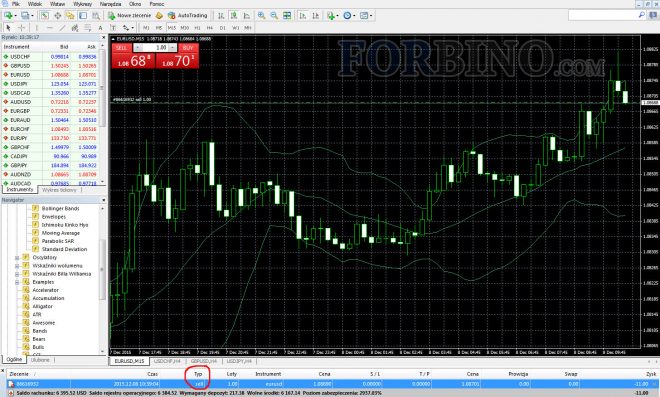Image resolution: width=660 pixels, height=397 pixels.
Task: Select the text label tool A
Action: click(100, 28)
